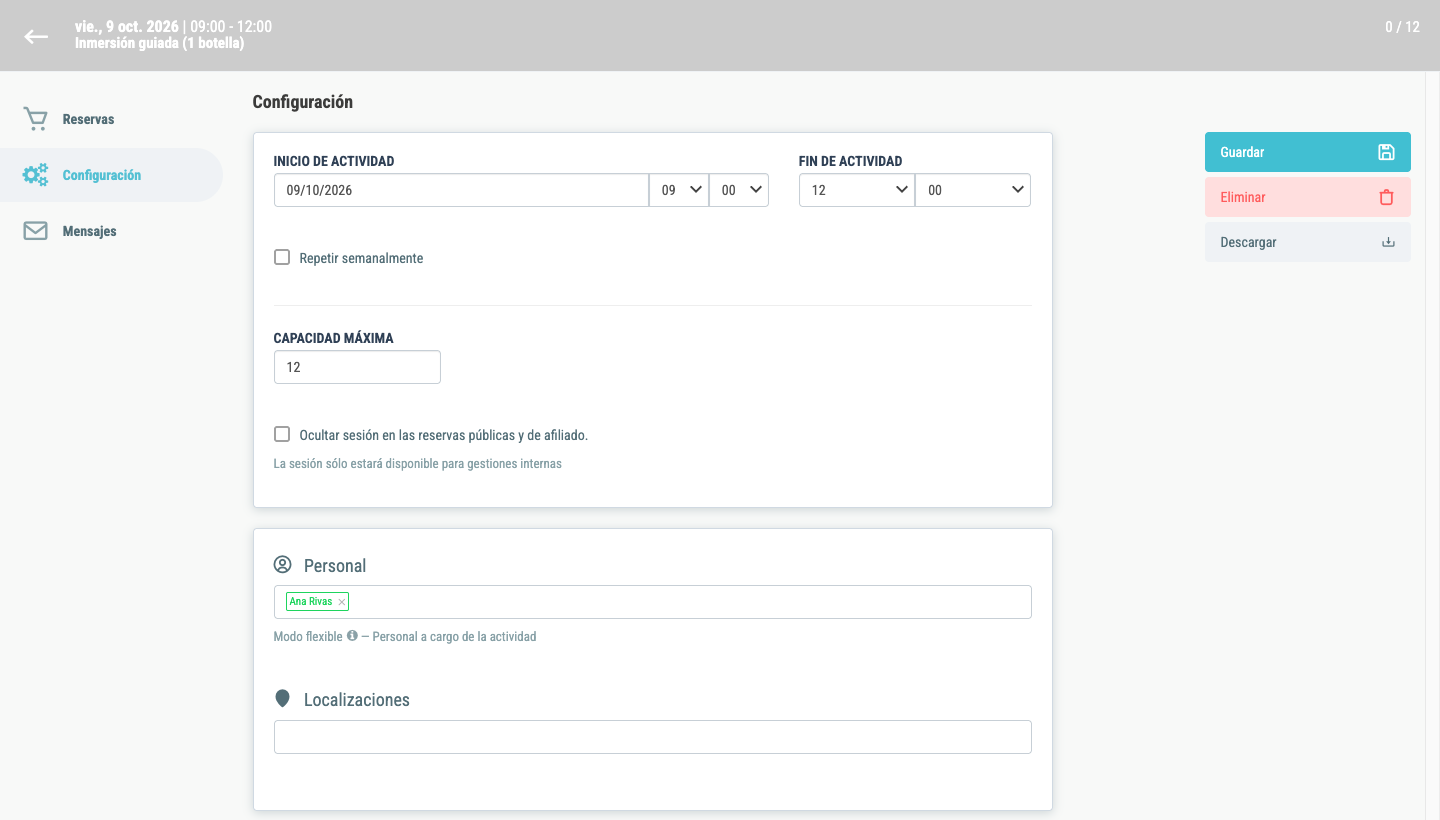This screenshot has height=820, width=1440.
Task: Click the gears Configuración icon
Action: (36, 175)
